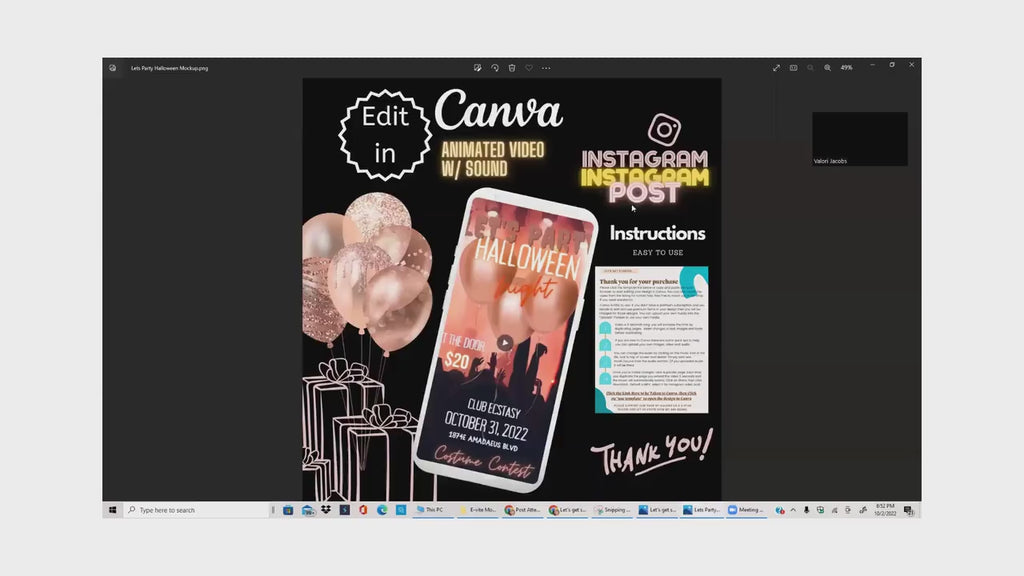The height and width of the screenshot is (576, 1024).
Task: Rotate the image using the rotate icon
Action: [494, 68]
